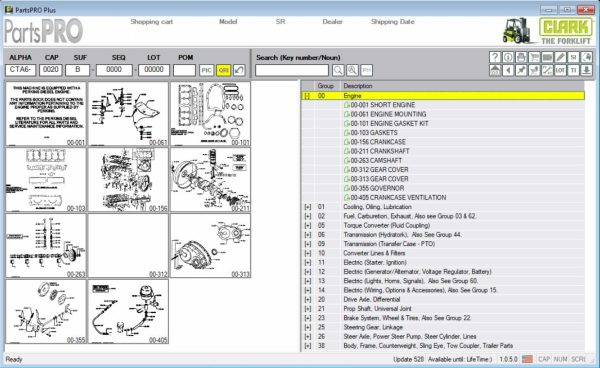Collapse the 00 Engine group
Screen dimensions: 600x368
coord(307,96)
